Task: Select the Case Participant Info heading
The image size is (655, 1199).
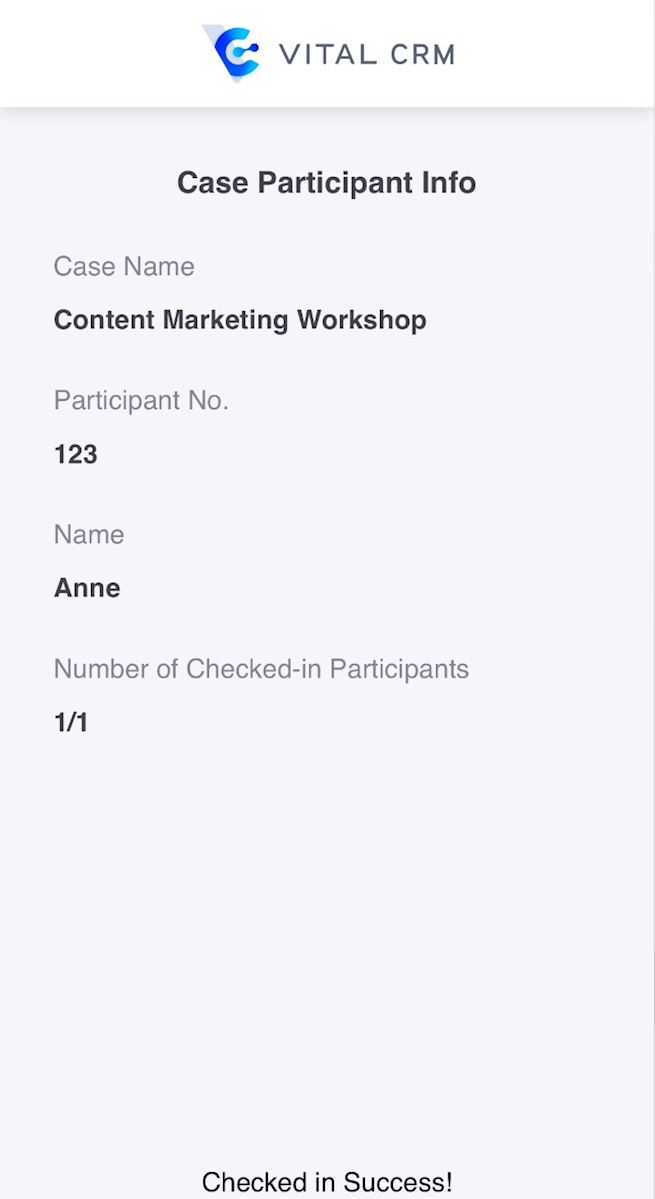Action: tap(326, 183)
